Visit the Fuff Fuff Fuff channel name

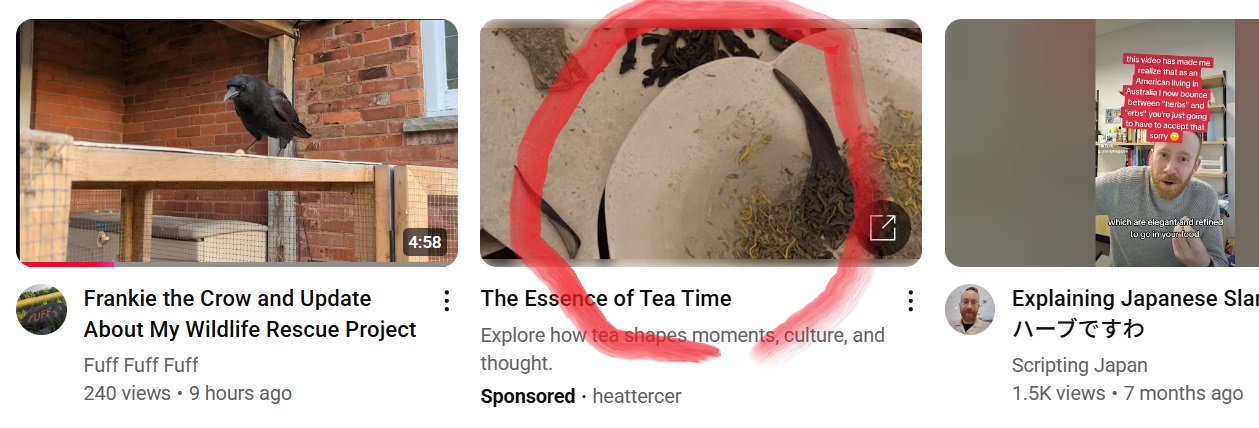pyautogui.click(x=141, y=364)
